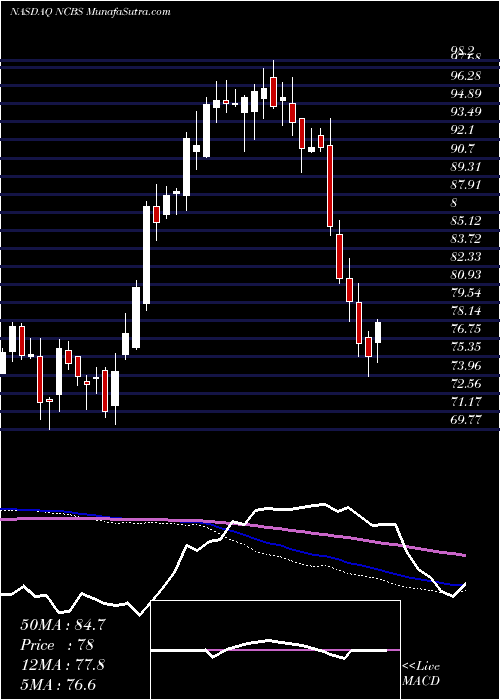This screenshot has width=500, height=700.
Task: Select the 85.12 price axis label
Action: [466, 221]
